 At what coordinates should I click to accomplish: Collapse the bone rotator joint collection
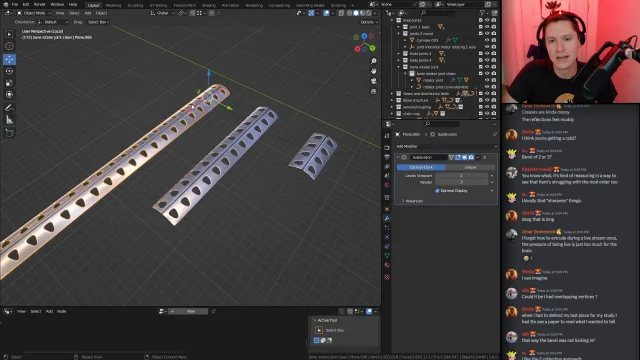point(399,67)
